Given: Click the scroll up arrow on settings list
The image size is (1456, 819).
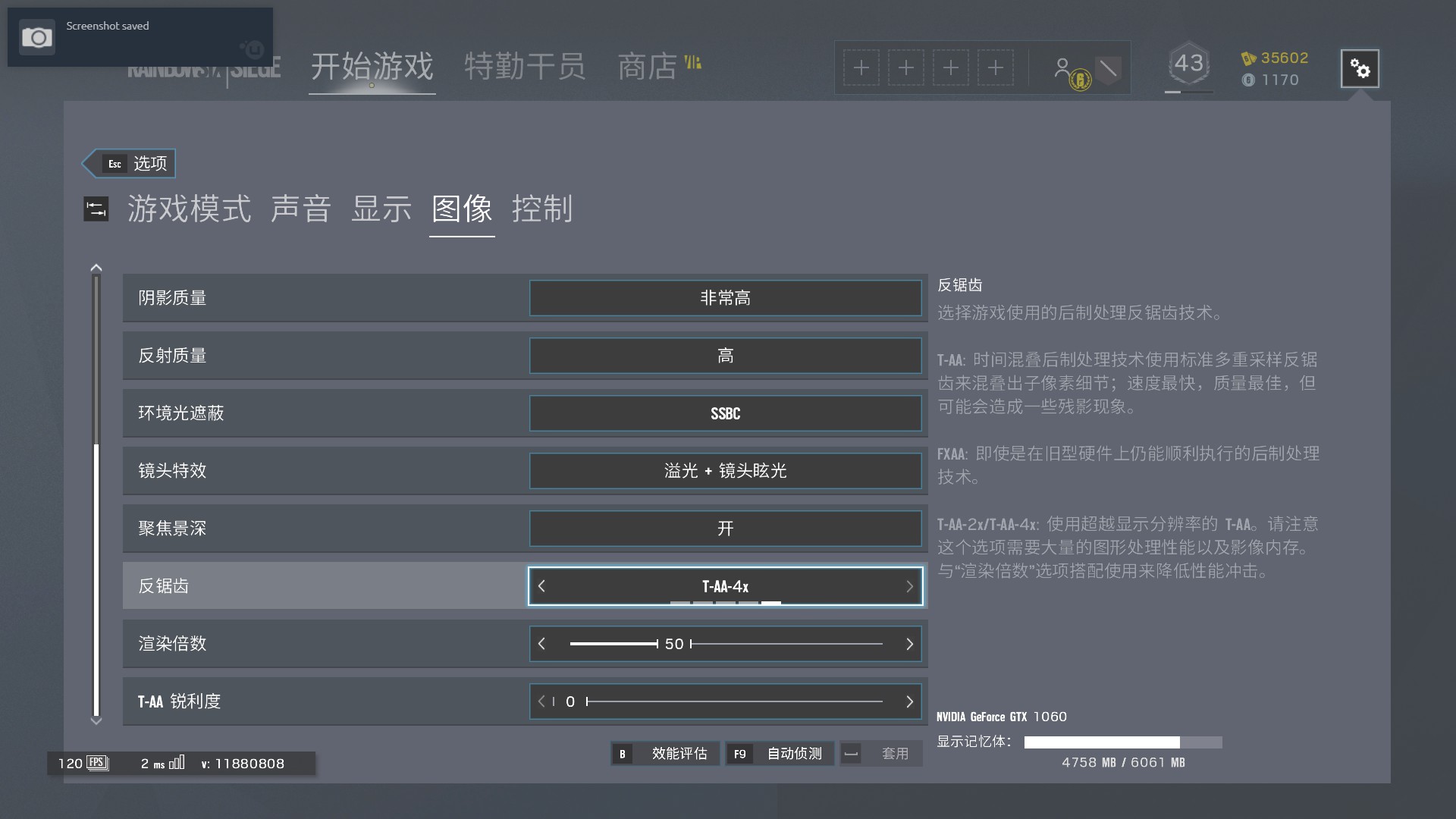Looking at the screenshot, I should click(x=96, y=268).
